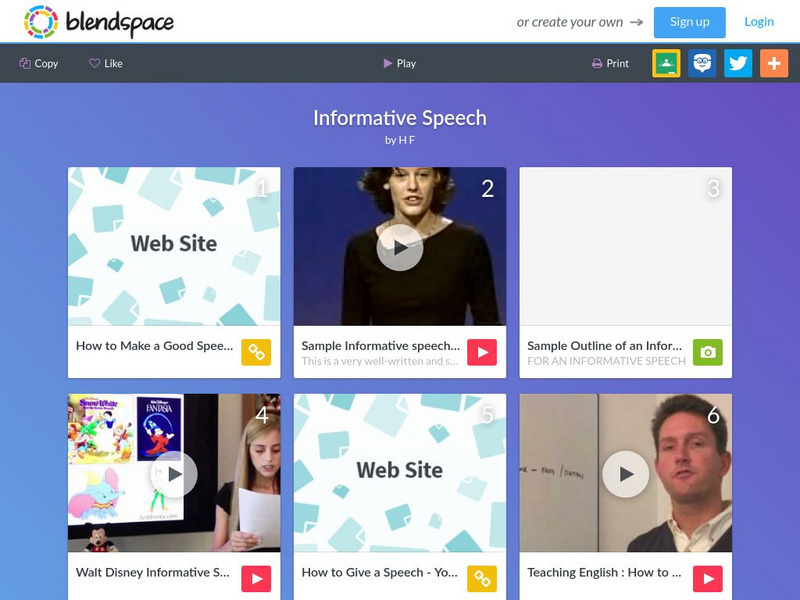This screenshot has height=600, width=800.
Task: Click red video icon for Walt Disney tile
Action: (x=256, y=579)
